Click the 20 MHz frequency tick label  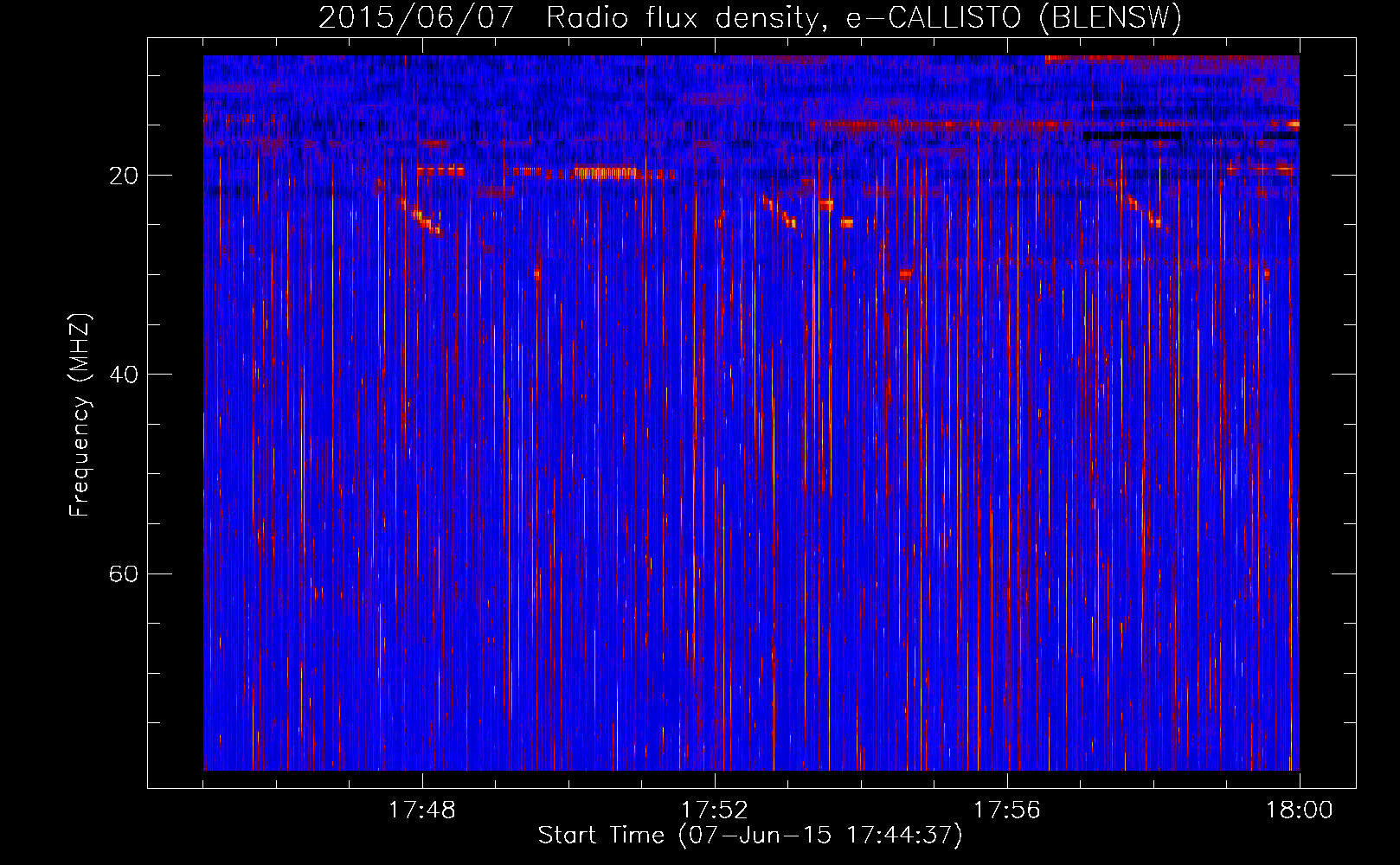tap(124, 176)
